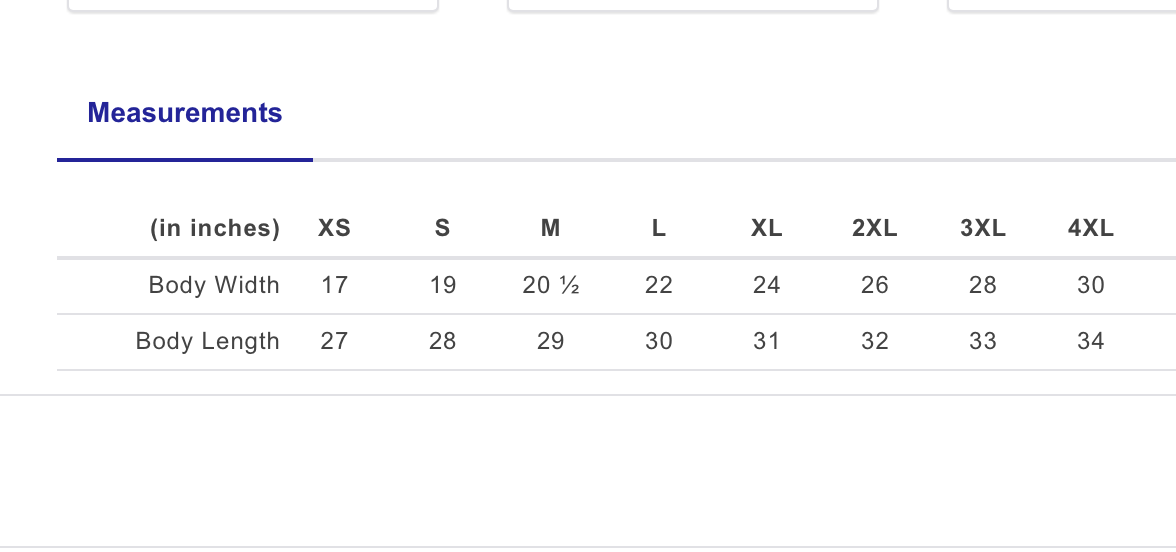This screenshot has height=552, width=1176.
Task: Select Body Length value 34 for 4XL
Action: tap(1090, 342)
